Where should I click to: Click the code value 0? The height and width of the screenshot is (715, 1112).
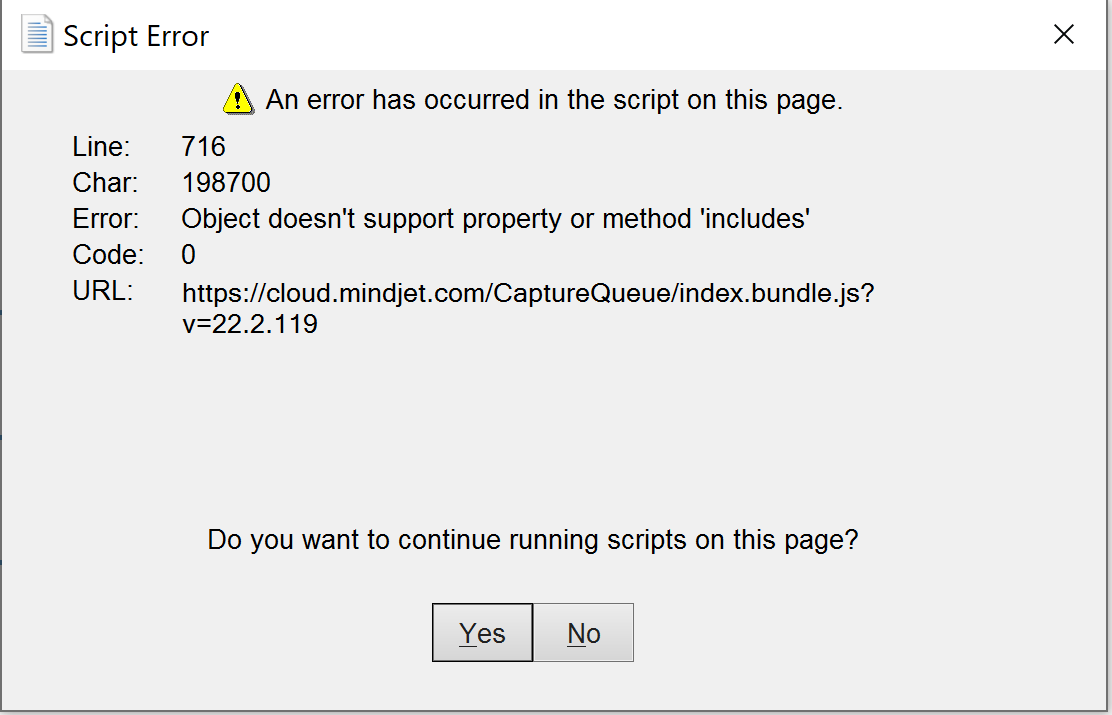pyautogui.click(x=189, y=255)
